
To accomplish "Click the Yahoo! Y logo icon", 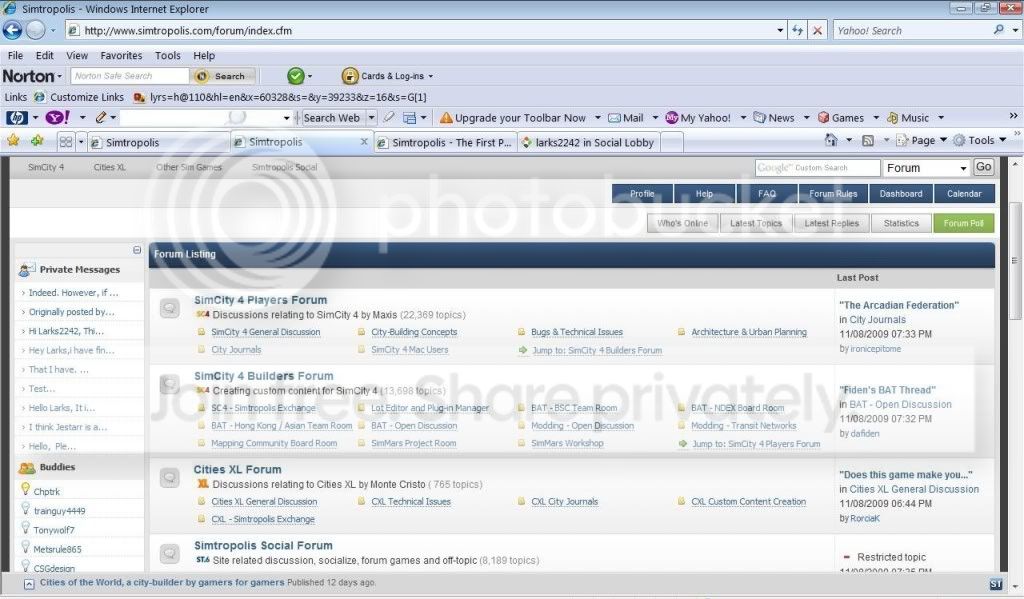I will tap(57, 118).
